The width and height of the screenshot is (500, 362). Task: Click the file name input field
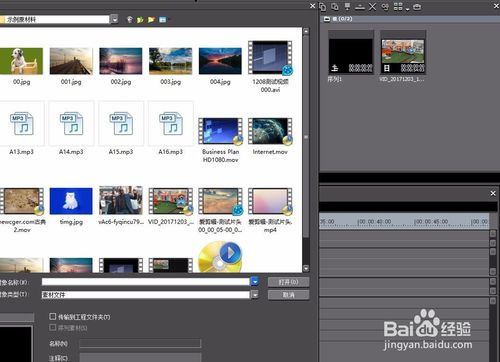[146, 282]
